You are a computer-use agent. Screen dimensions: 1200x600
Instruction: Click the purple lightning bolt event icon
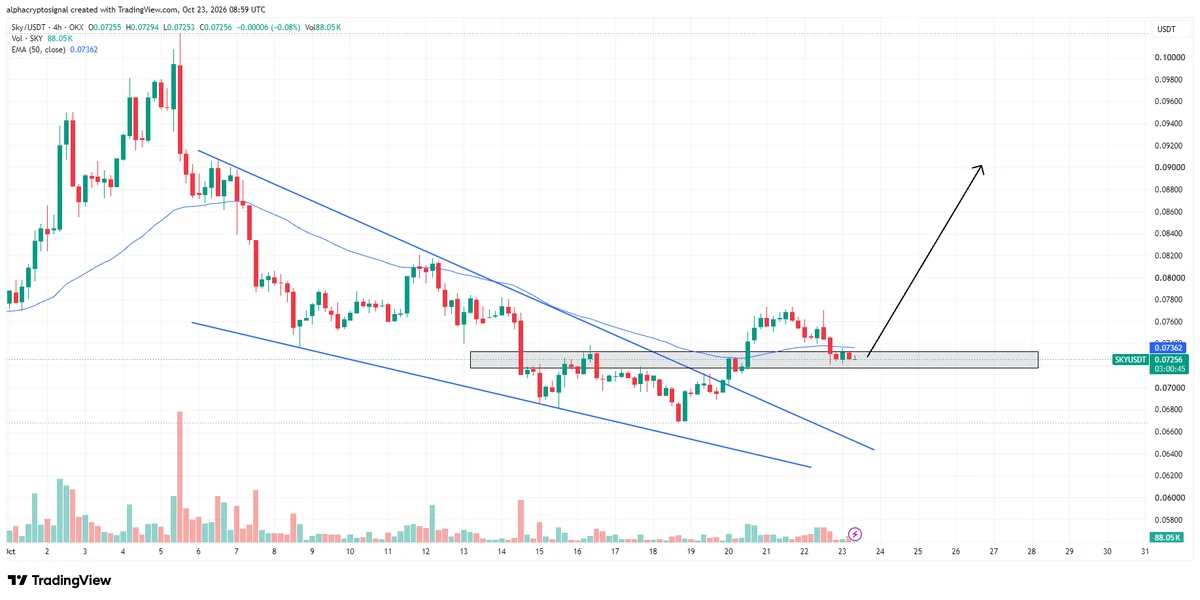point(855,535)
